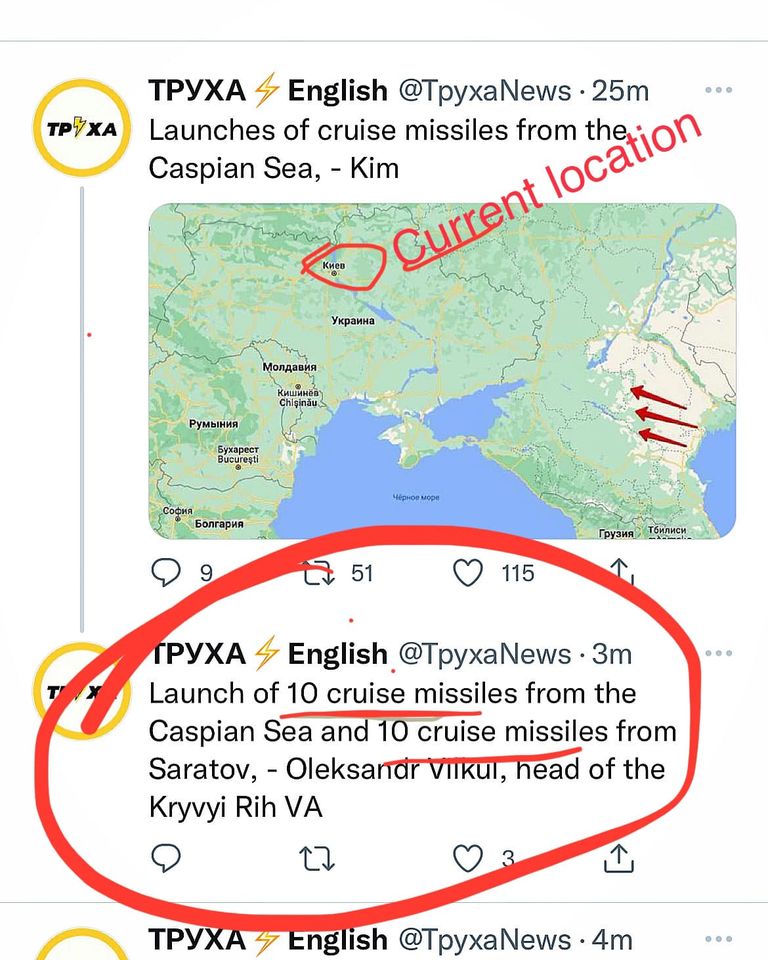This screenshot has height=960, width=768.
Task: Share the Kryvyi Rih VA tweet
Action: tap(619, 858)
